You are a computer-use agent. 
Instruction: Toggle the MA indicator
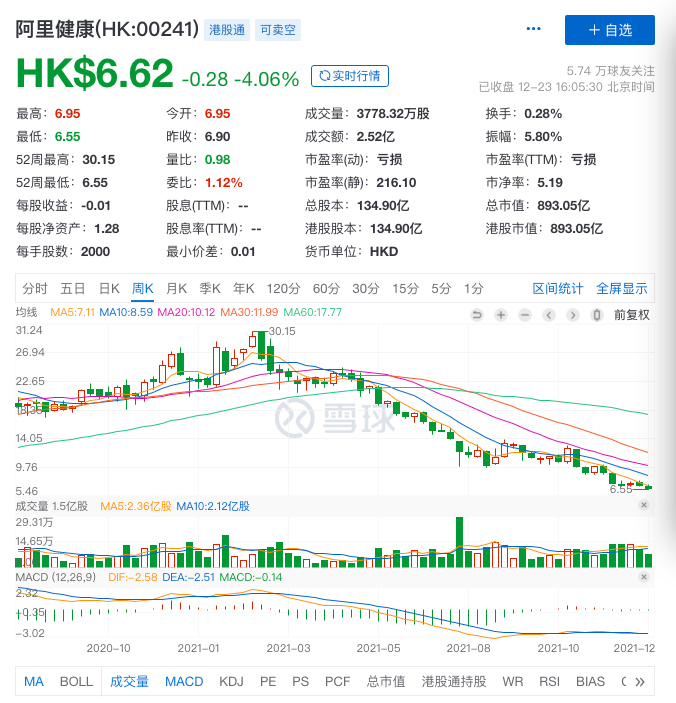point(34,681)
